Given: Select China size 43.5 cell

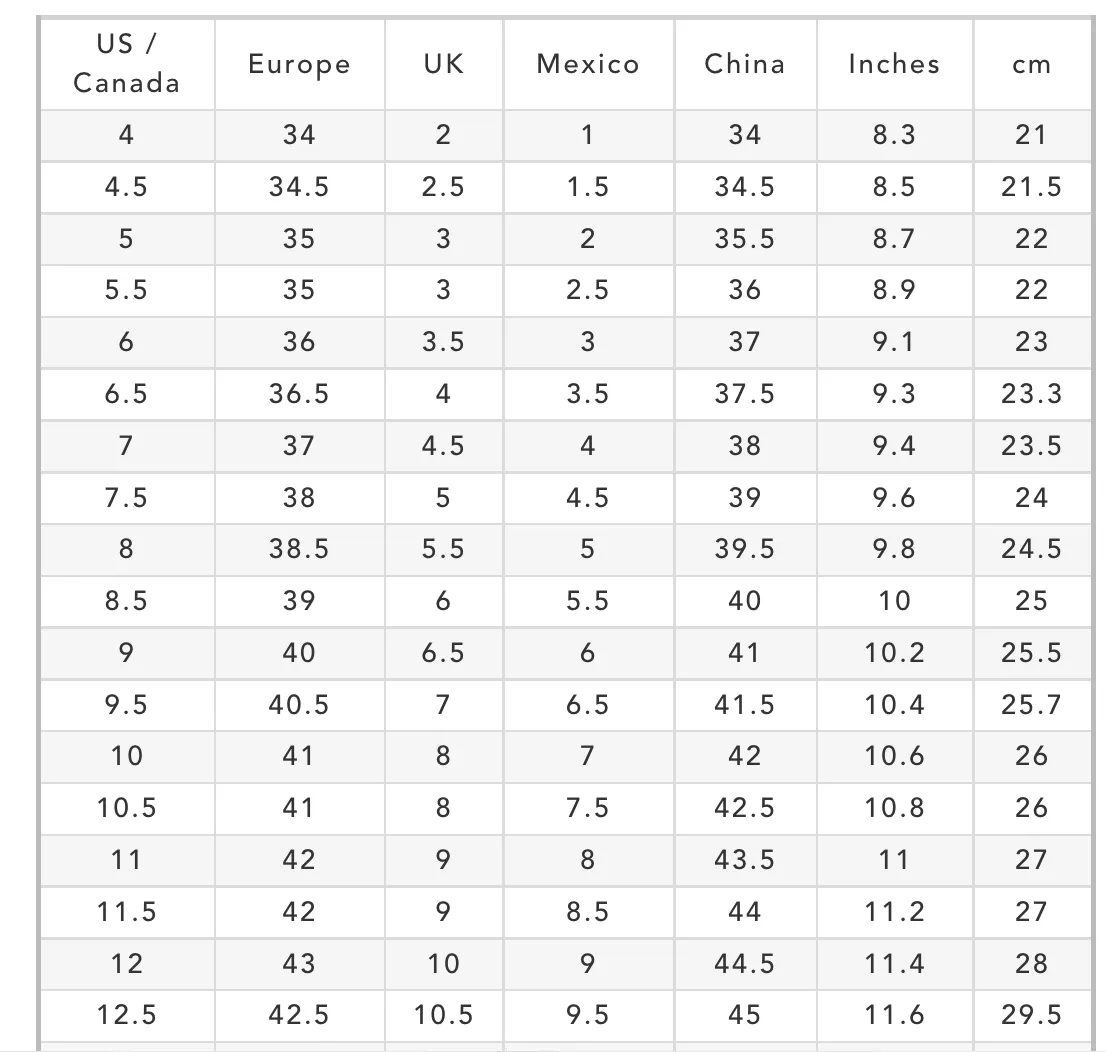Looking at the screenshot, I should pyautogui.click(x=746, y=861).
